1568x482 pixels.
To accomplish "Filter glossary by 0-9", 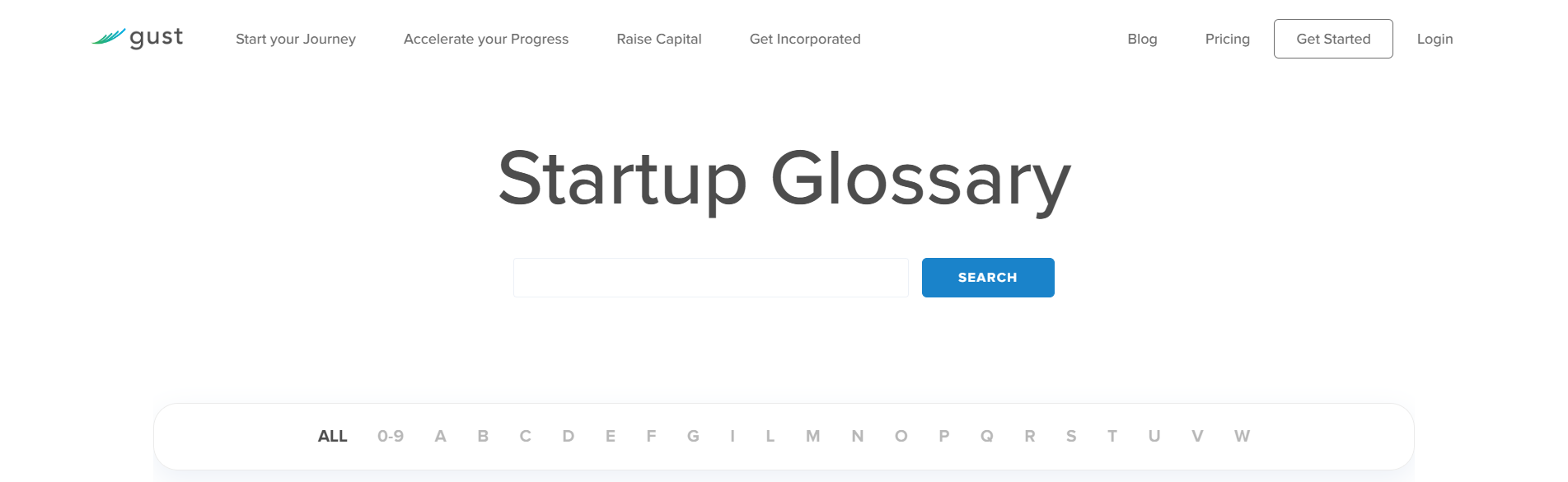I will 391,436.
